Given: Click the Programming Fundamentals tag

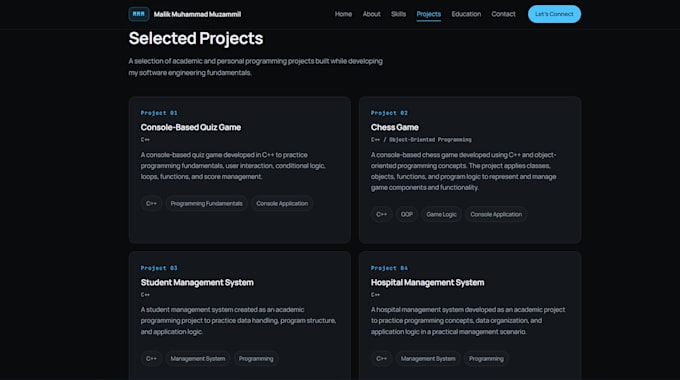Looking at the screenshot, I should 206,203.
